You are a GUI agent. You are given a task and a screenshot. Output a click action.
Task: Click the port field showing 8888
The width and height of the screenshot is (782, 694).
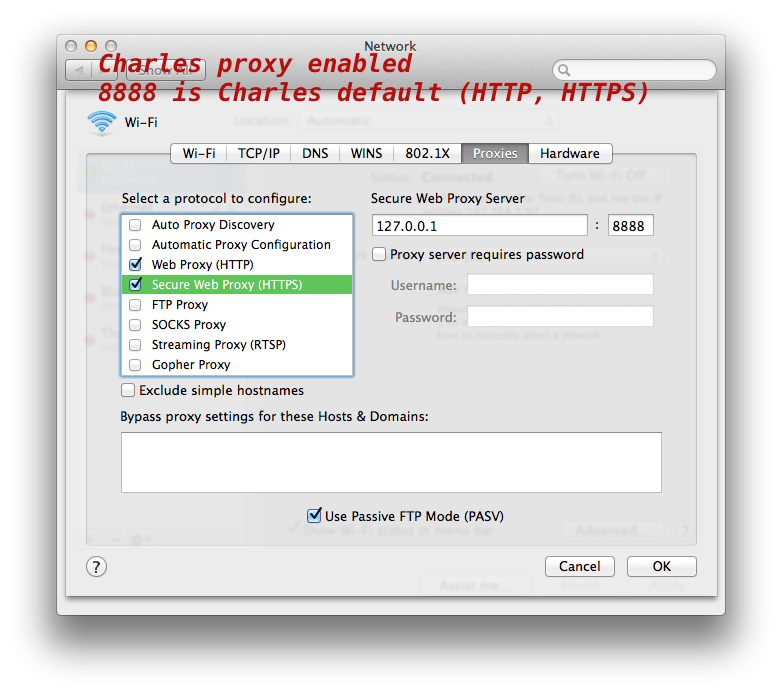click(630, 225)
